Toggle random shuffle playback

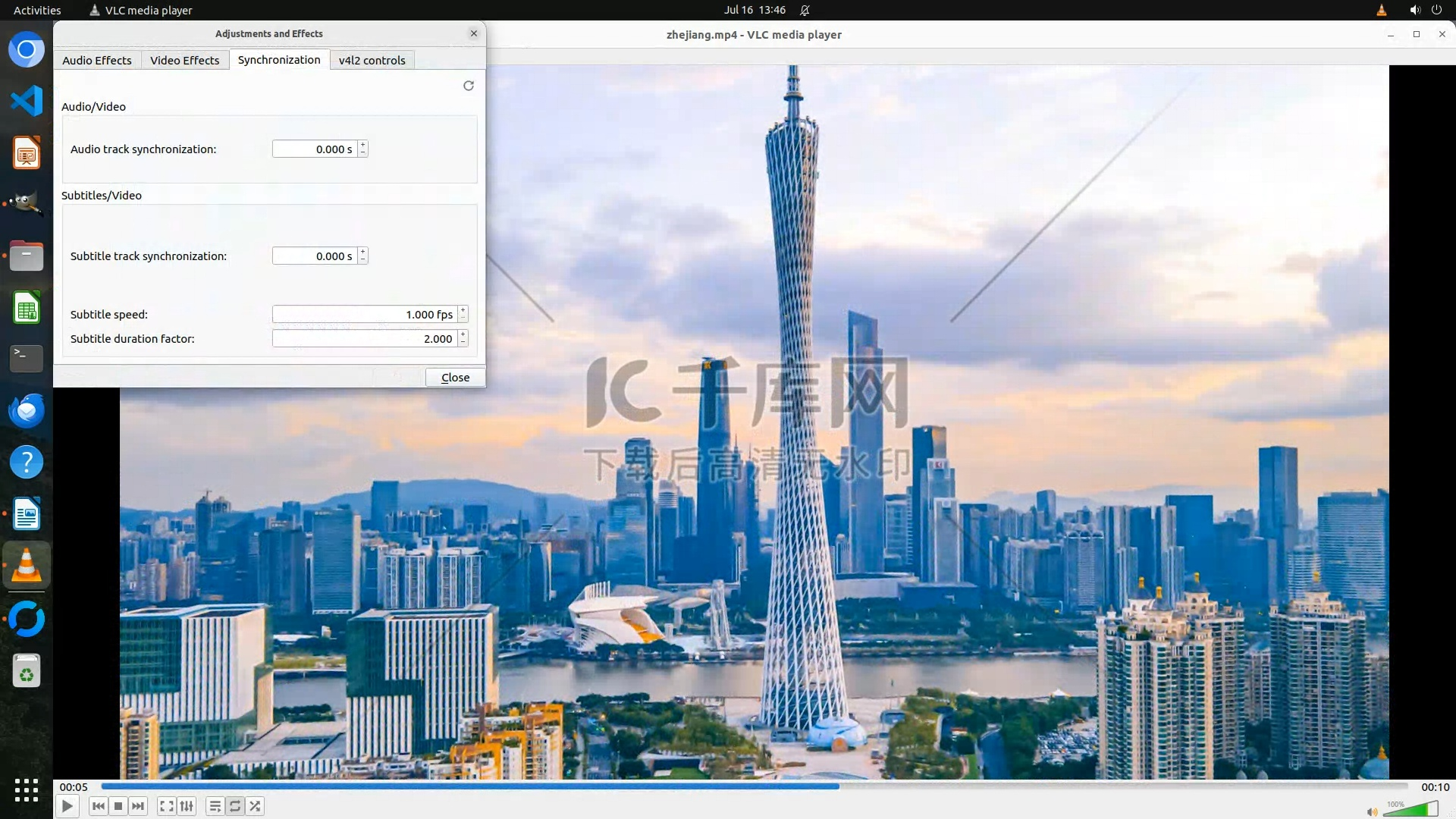[256, 806]
